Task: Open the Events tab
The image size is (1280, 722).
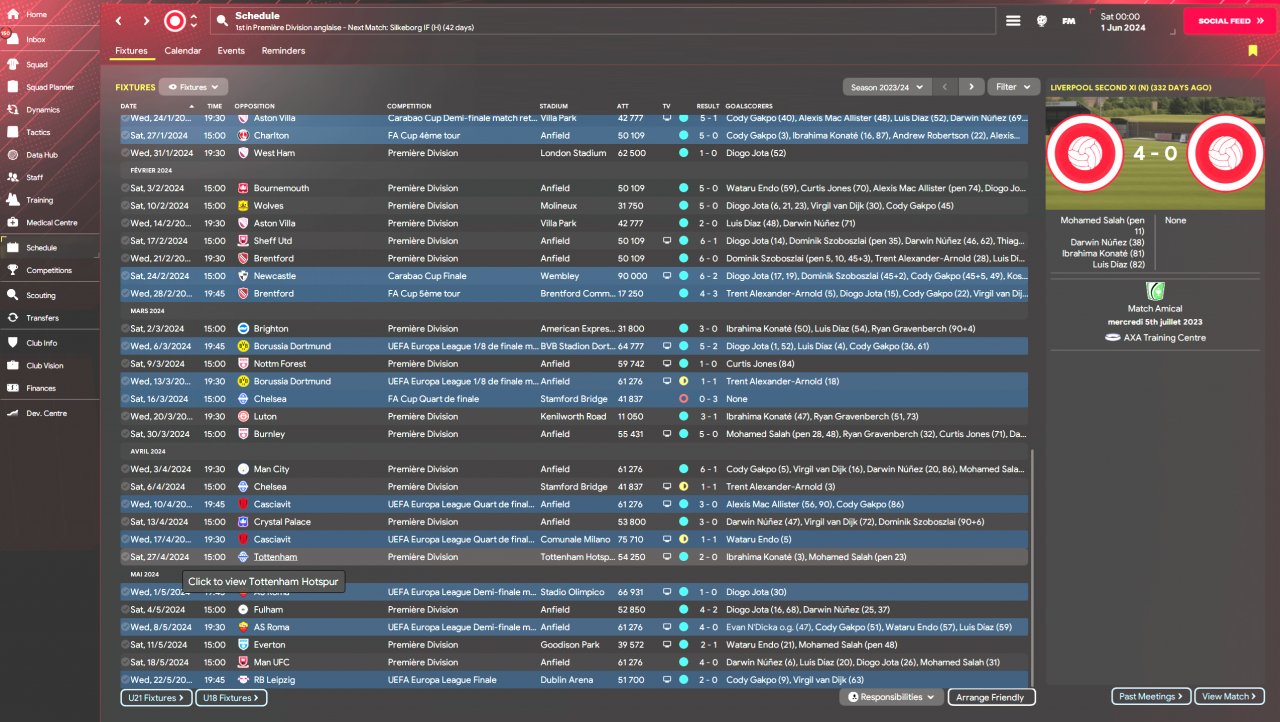Action: [231, 51]
